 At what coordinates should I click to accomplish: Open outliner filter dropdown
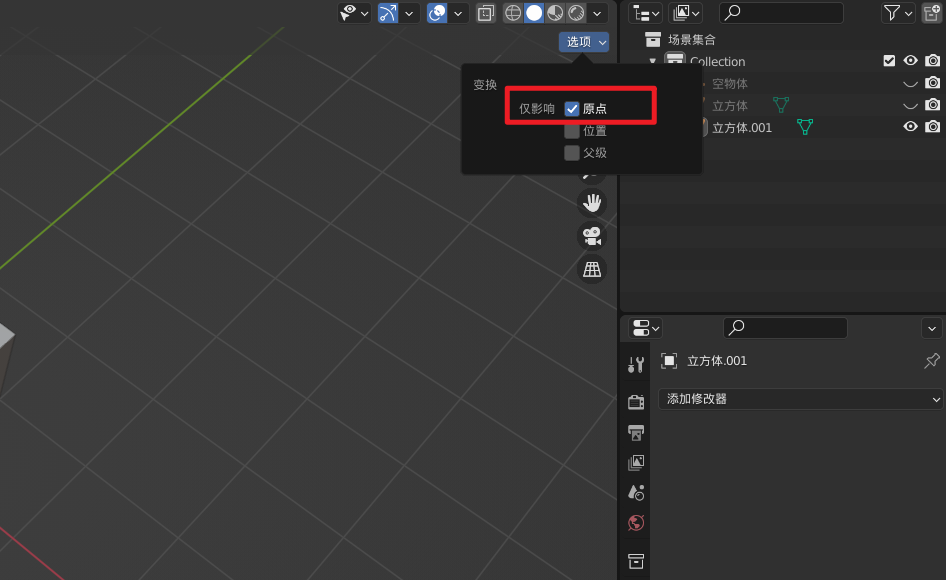point(898,13)
